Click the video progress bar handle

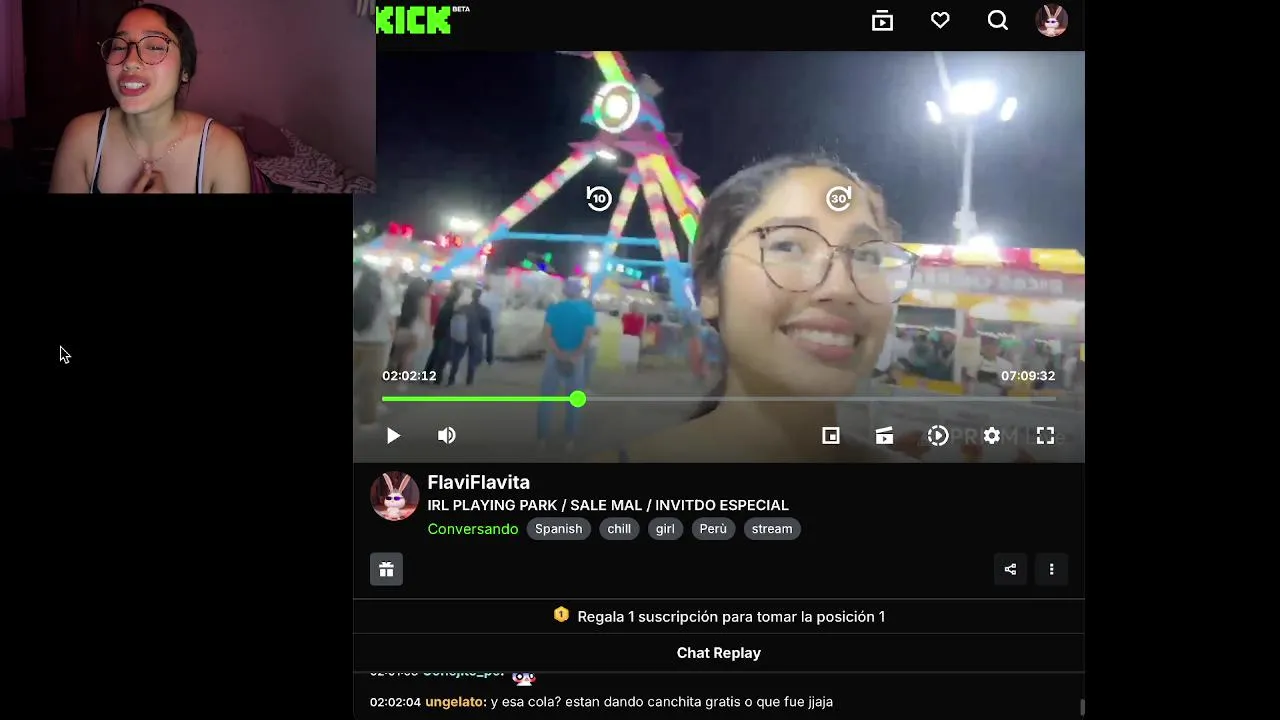coord(578,399)
